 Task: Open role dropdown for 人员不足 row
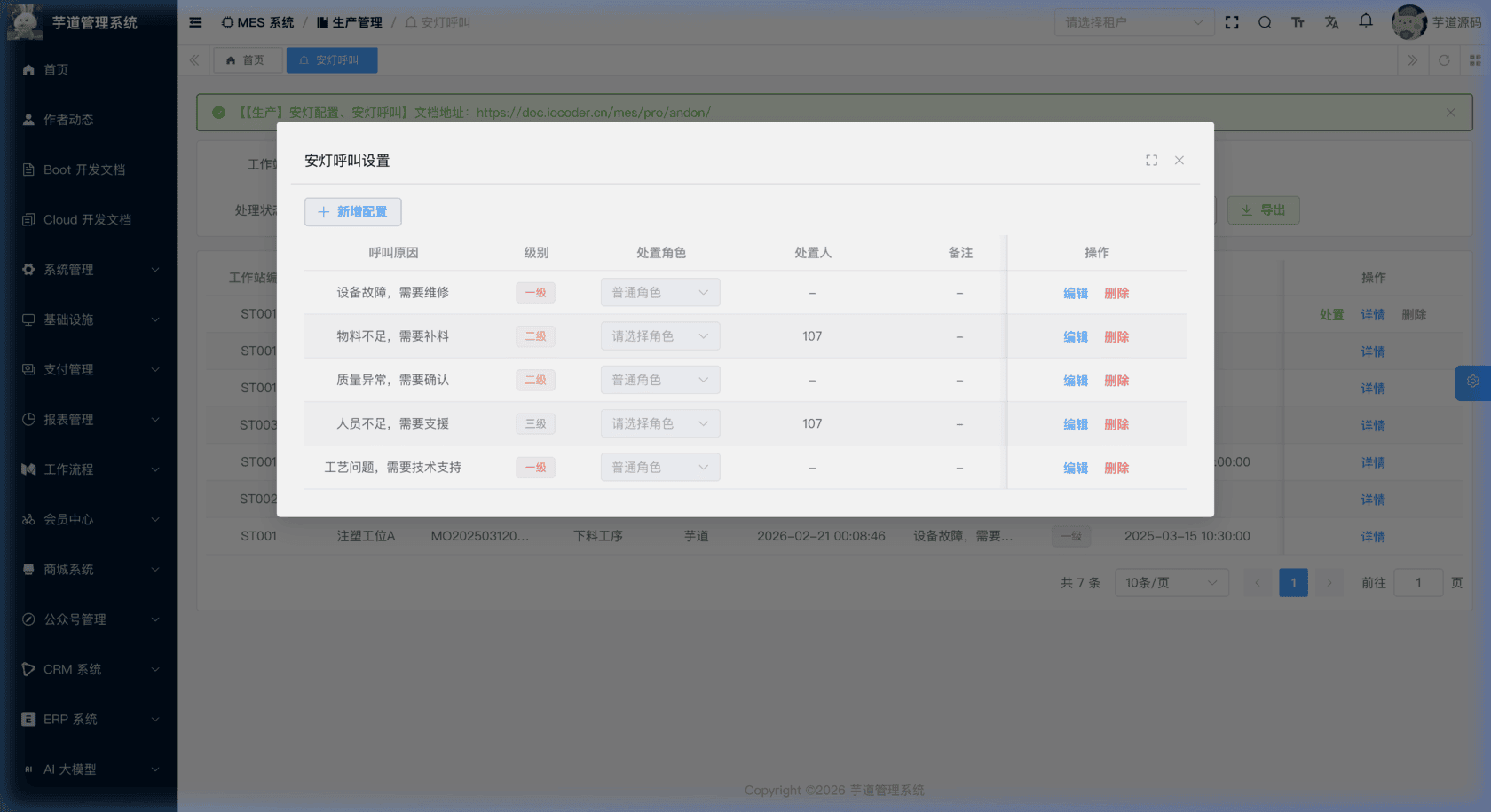pos(659,424)
